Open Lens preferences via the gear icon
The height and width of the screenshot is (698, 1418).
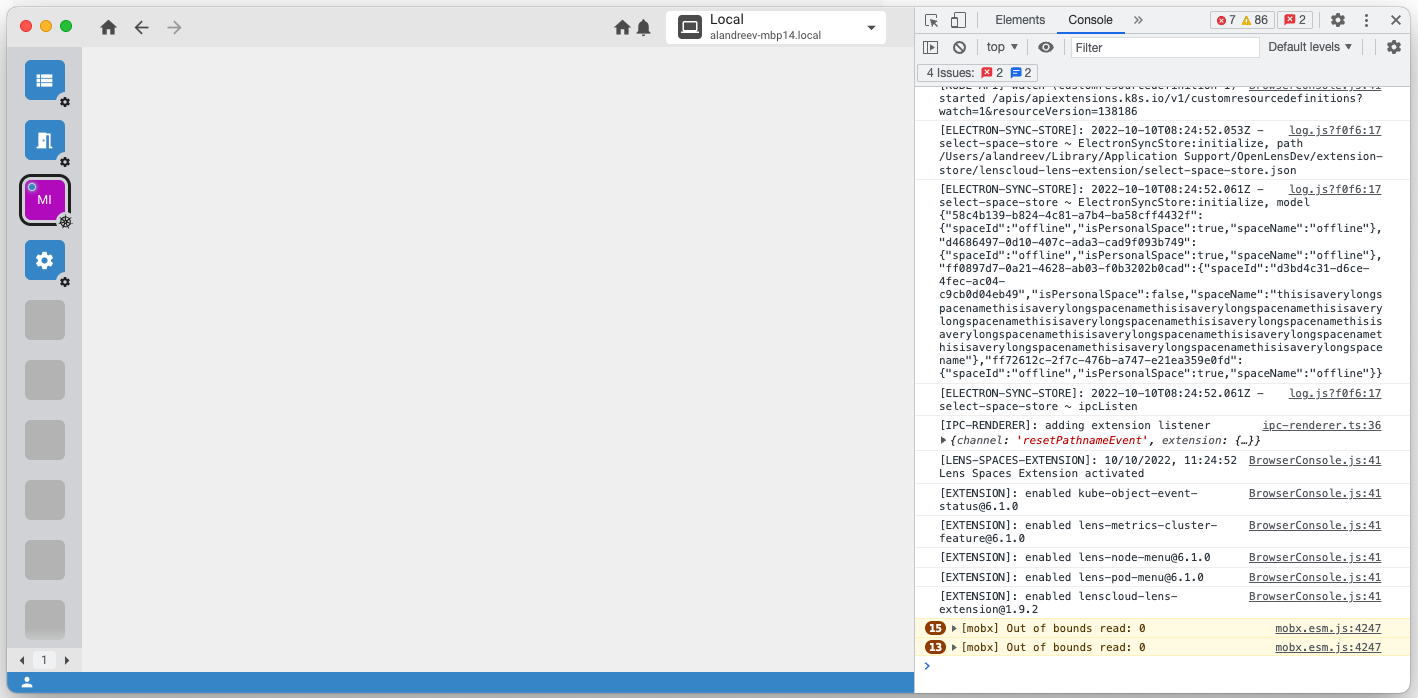point(44,259)
